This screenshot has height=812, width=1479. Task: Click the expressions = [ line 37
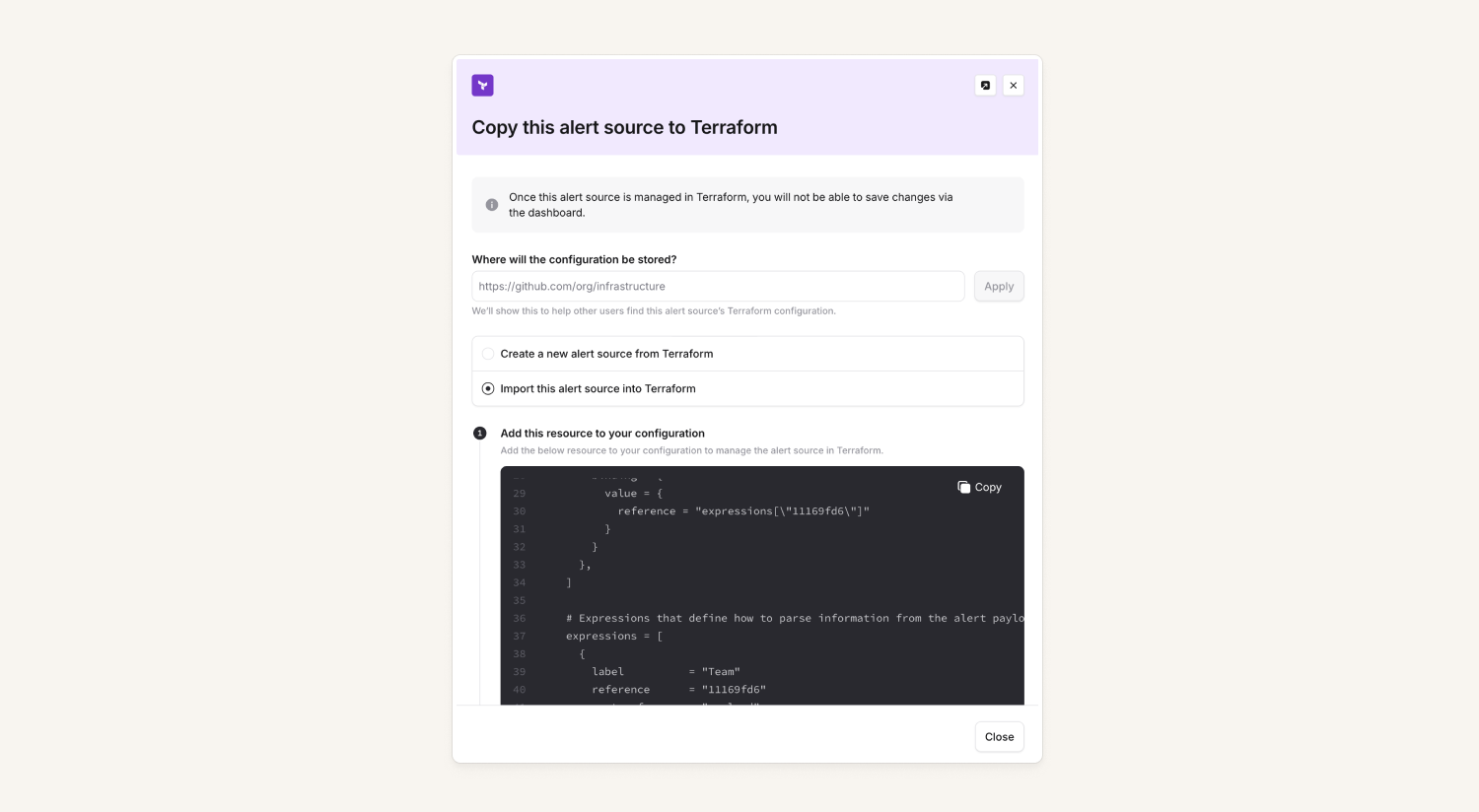click(614, 637)
